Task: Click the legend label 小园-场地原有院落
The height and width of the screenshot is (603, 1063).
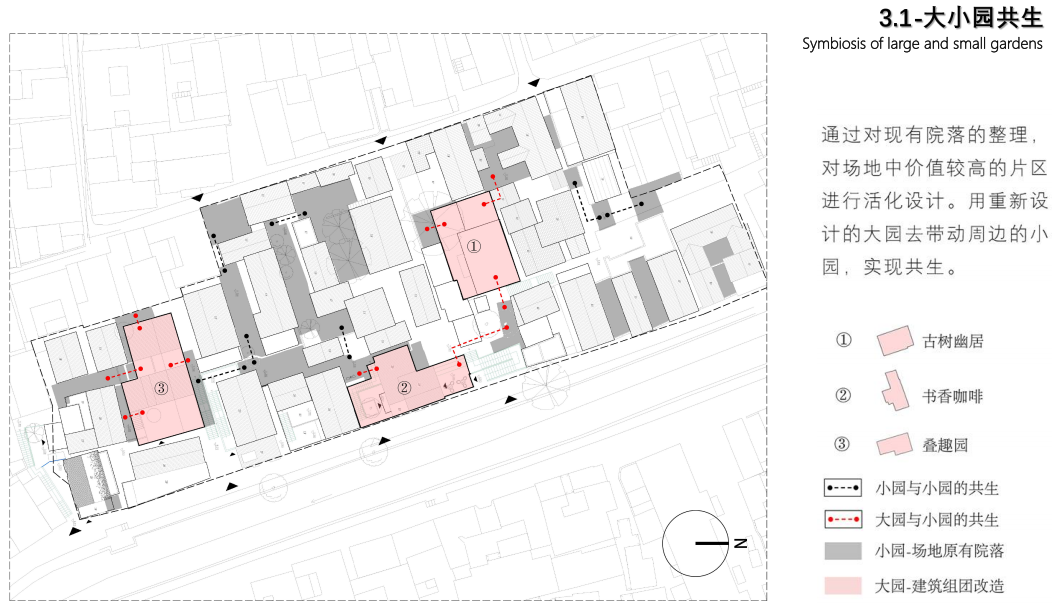Action: tap(940, 551)
